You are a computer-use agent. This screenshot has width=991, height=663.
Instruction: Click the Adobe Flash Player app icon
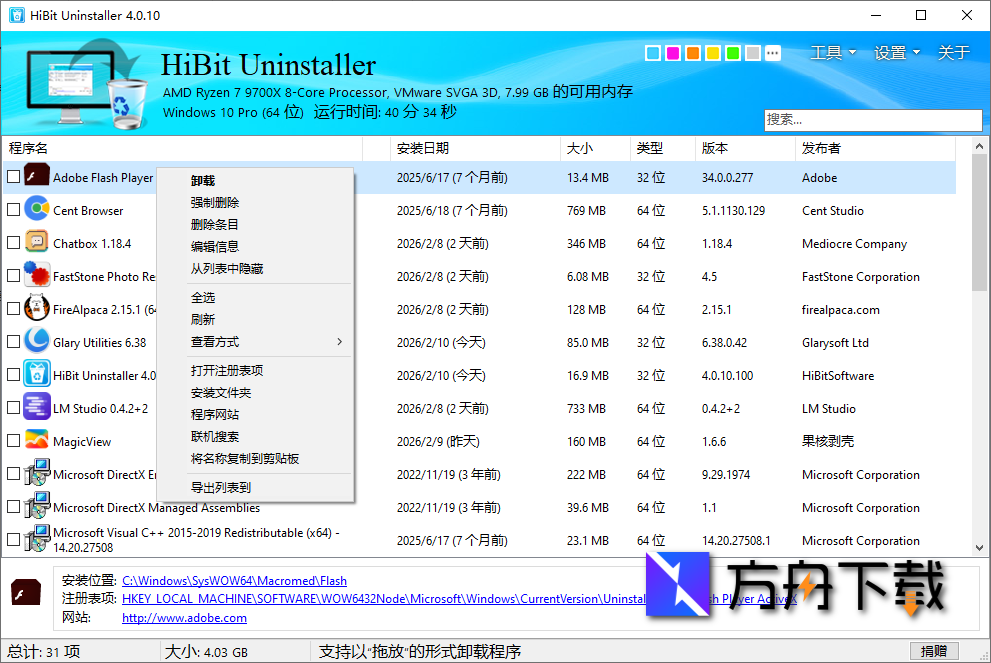[37, 176]
